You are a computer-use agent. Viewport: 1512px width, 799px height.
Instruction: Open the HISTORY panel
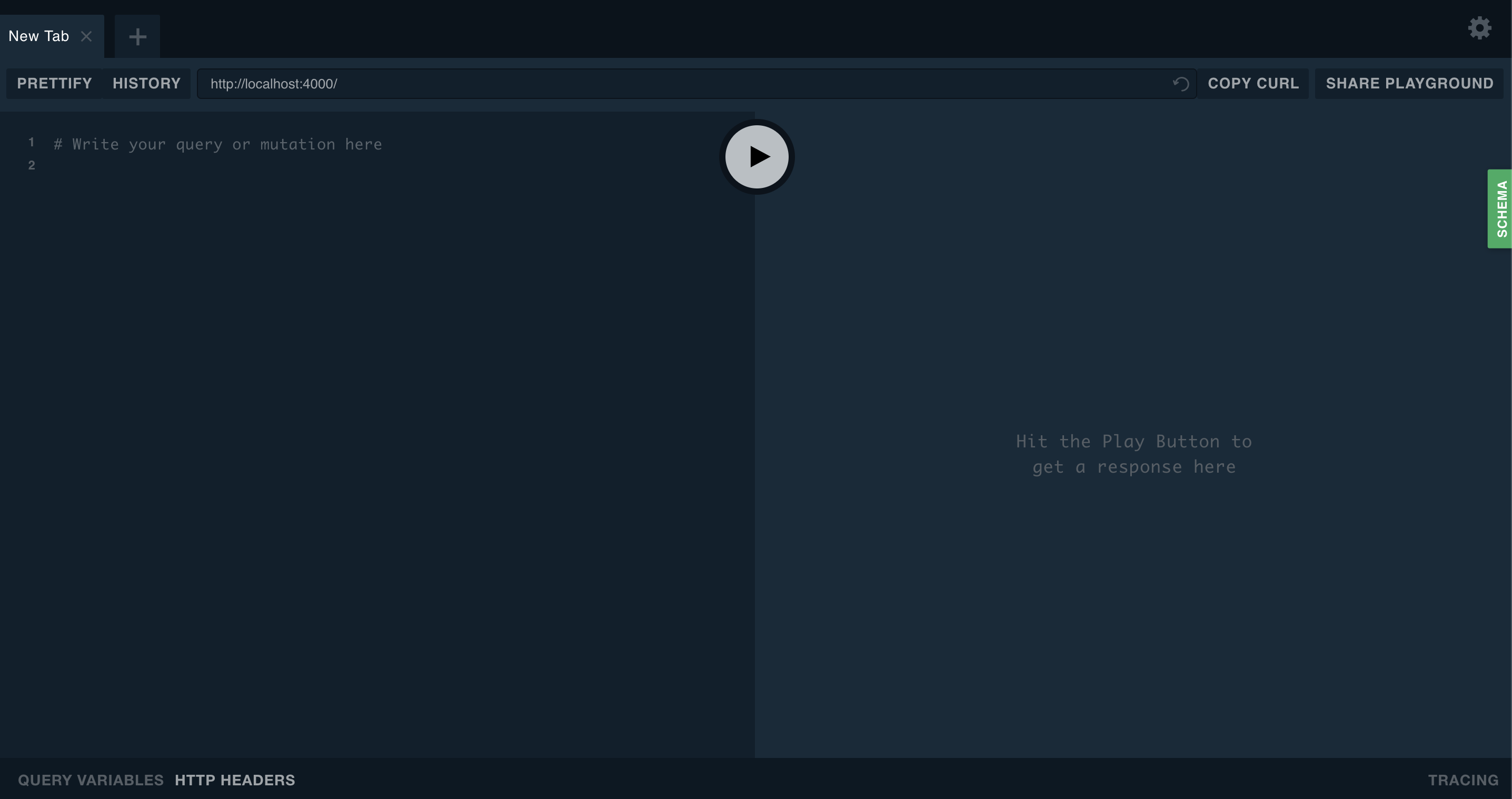point(146,83)
